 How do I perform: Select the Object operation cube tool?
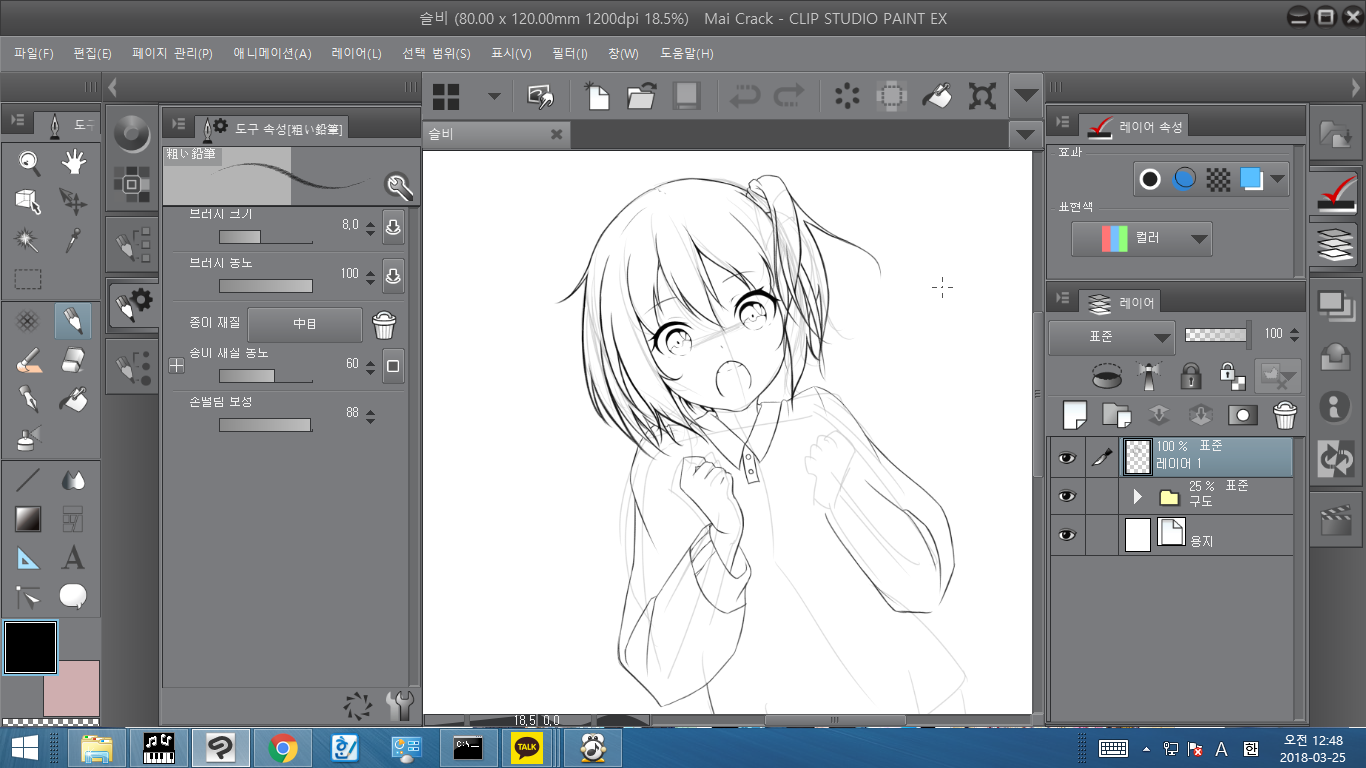tap(28, 201)
